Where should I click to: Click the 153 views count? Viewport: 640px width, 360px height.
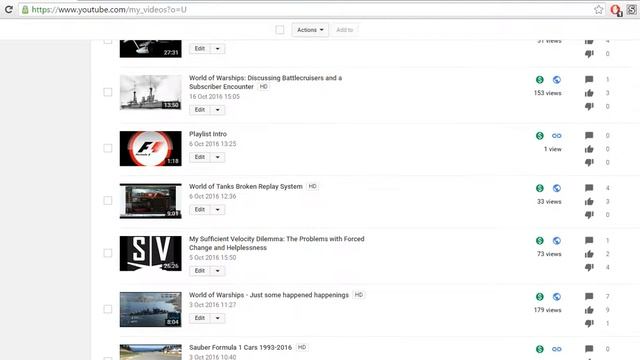pos(548,93)
